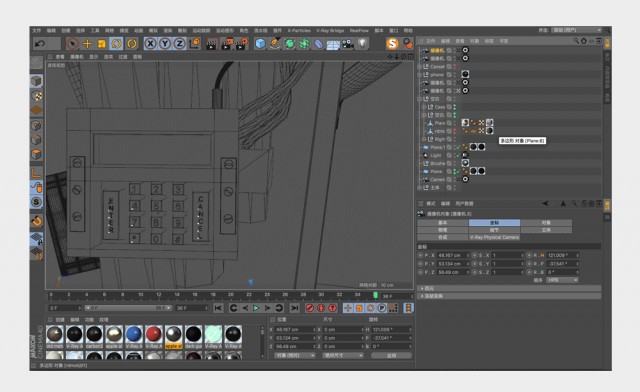Screen dimensions: 640x392
Task: Select Make Editable cube icon in left toolbar
Action: tap(36, 81)
